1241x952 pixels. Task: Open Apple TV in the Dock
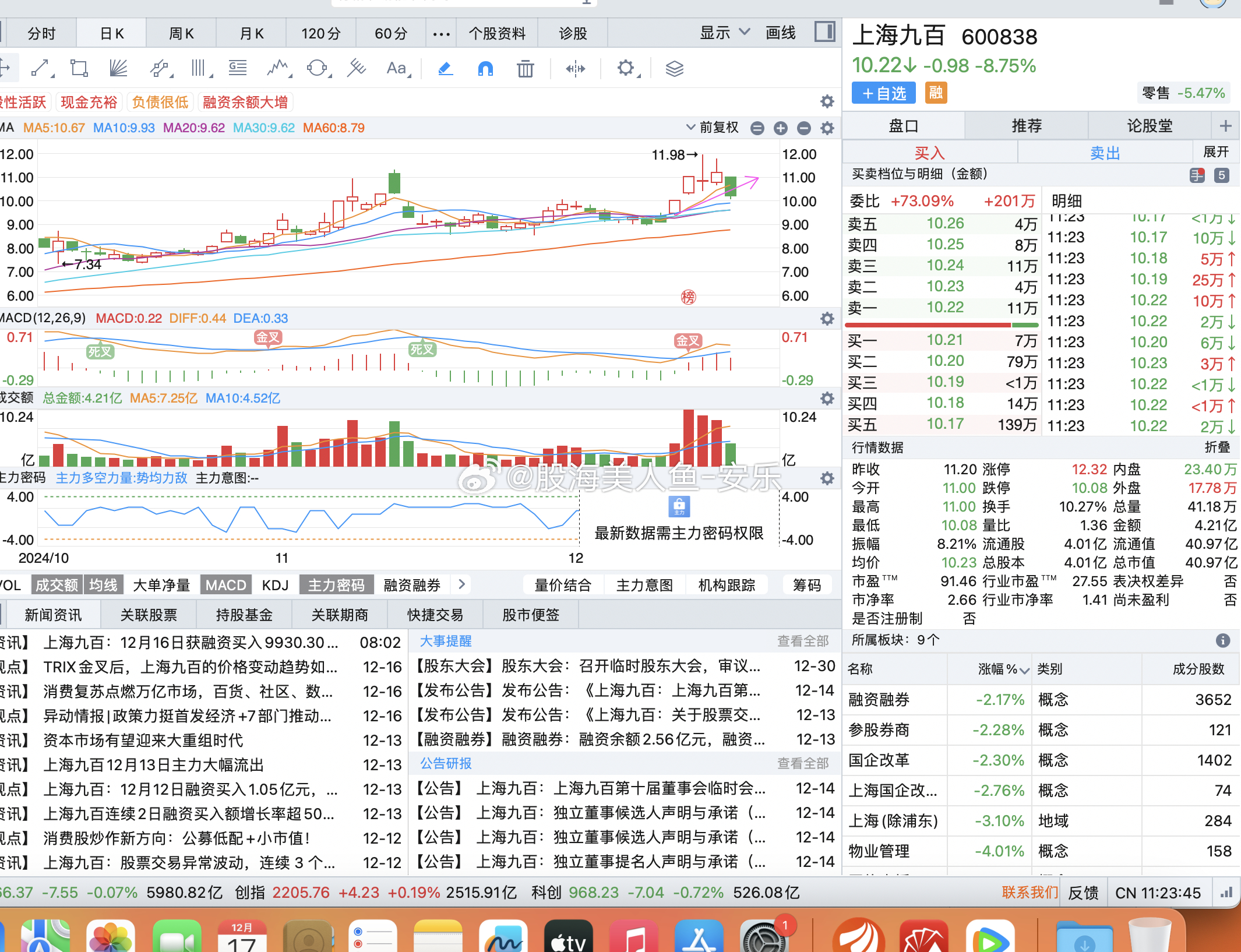click(x=569, y=936)
